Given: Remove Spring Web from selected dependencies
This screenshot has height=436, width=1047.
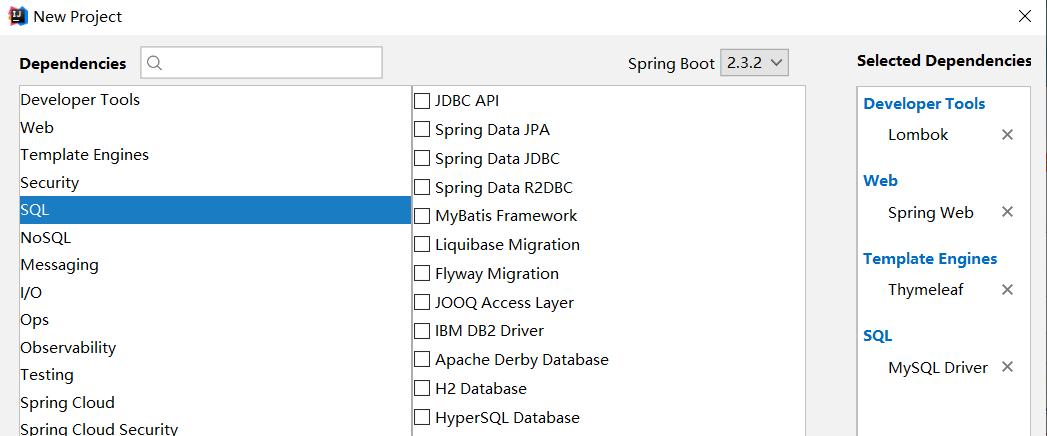Looking at the screenshot, I should 1008,212.
